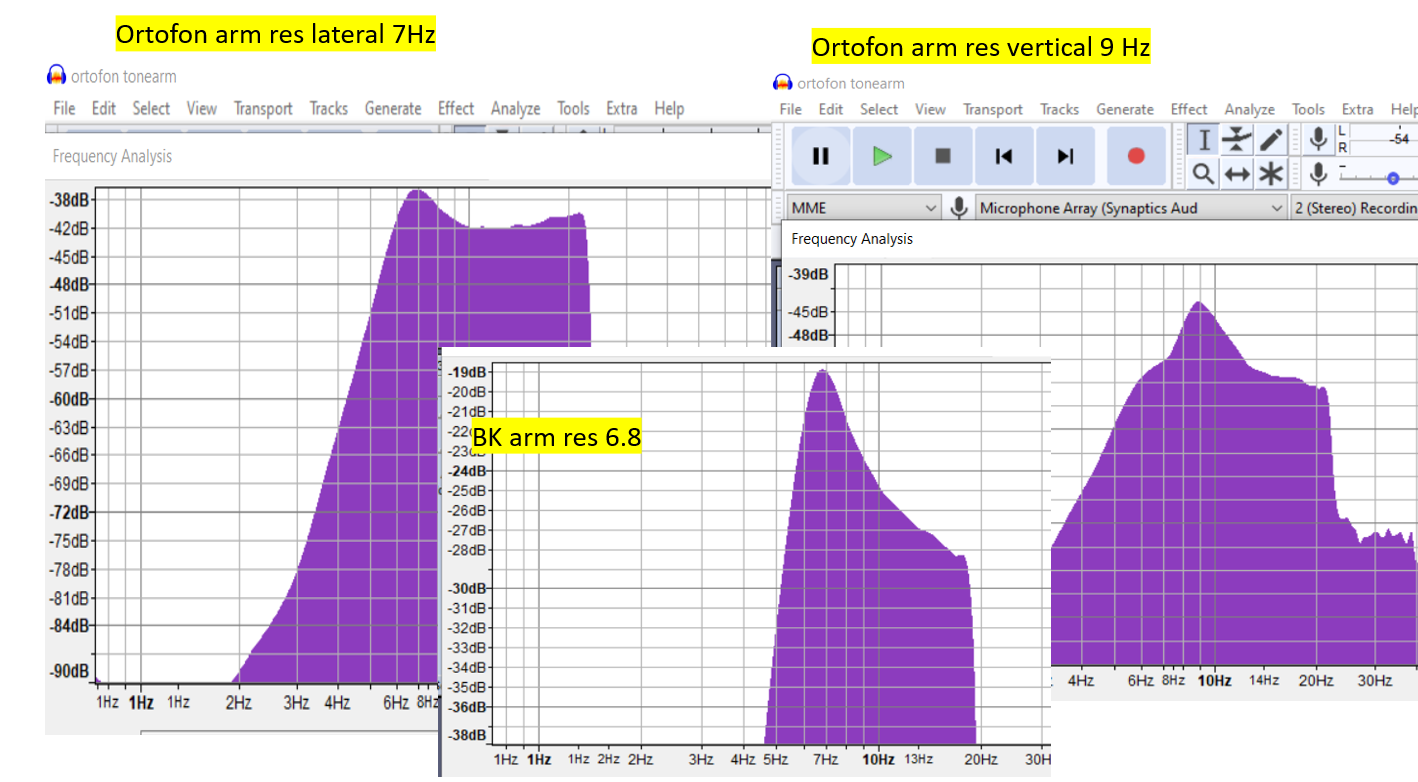Click the -19dB label on the BK arm spectrum
This screenshot has height=782, width=1418.
pyautogui.click(x=468, y=372)
